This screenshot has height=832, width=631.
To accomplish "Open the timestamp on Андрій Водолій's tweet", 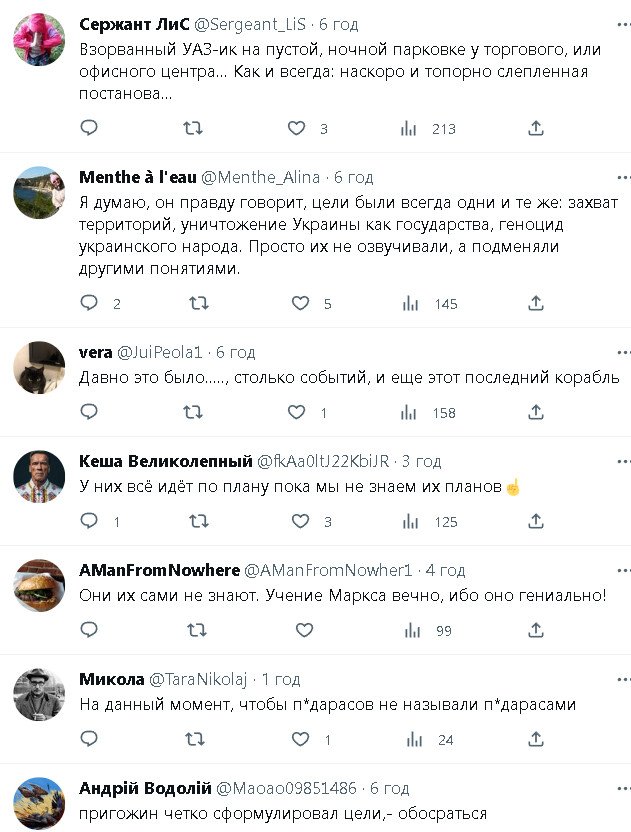I will pos(390,788).
